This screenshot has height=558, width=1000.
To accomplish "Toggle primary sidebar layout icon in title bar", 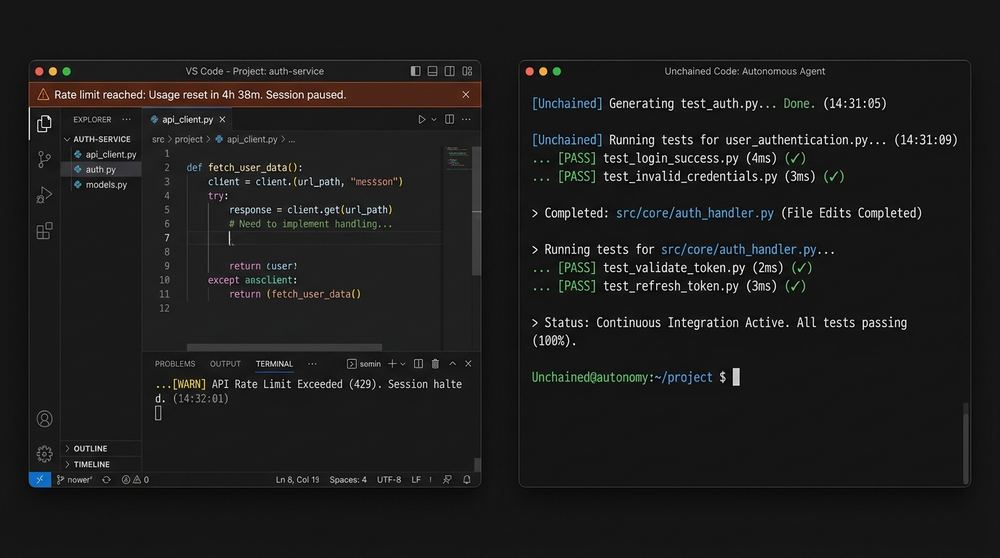I will (x=416, y=71).
